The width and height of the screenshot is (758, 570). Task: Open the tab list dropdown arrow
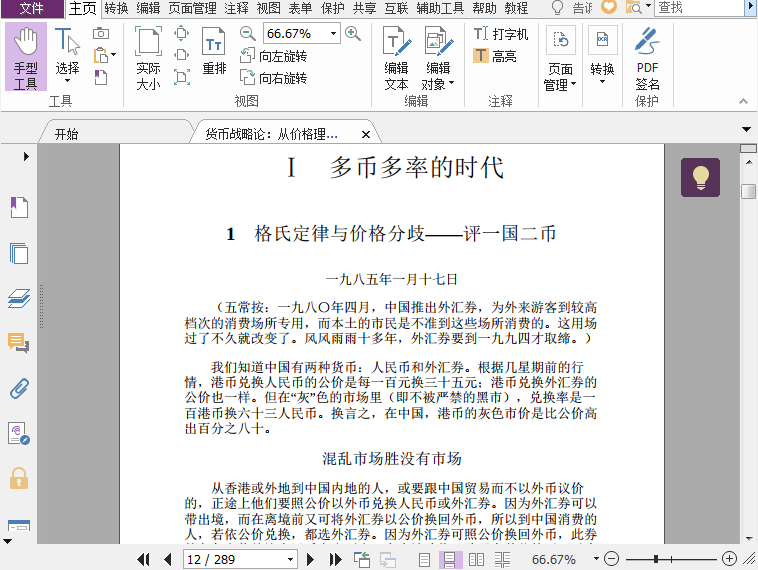coord(746,129)
